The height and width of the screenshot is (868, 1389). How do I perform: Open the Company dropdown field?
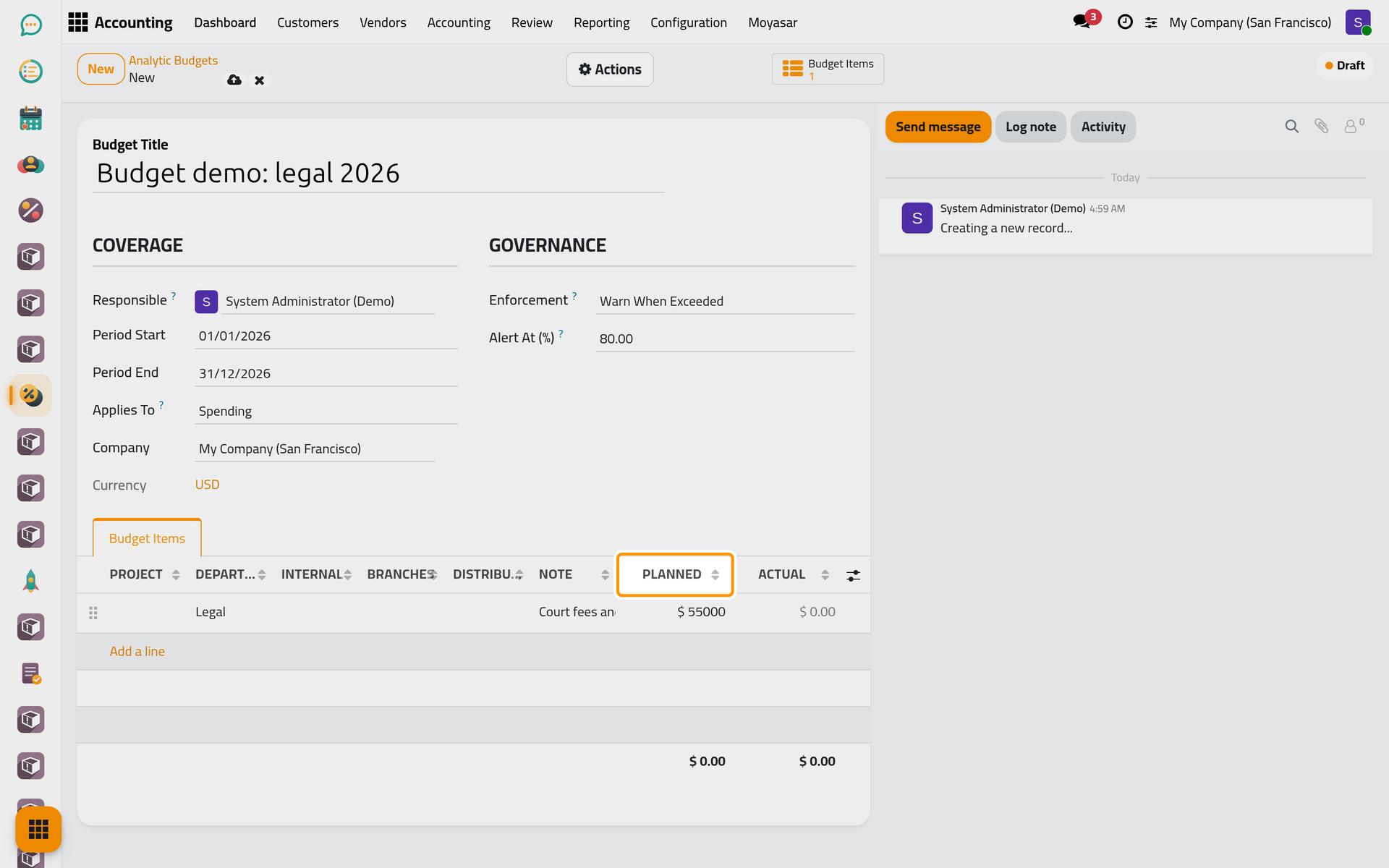(x=315, y=449)
